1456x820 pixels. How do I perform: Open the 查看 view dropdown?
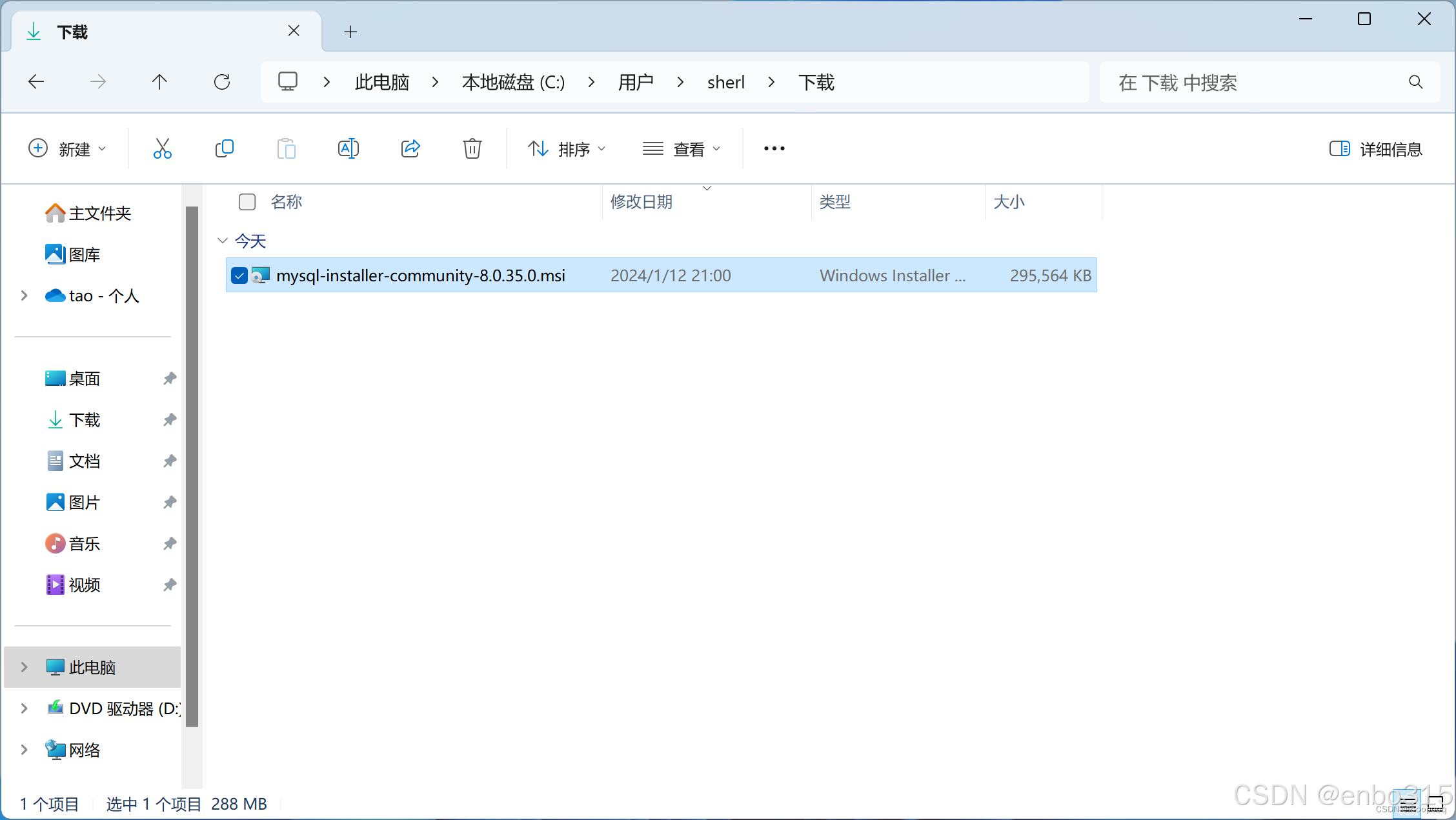[681, 149]
